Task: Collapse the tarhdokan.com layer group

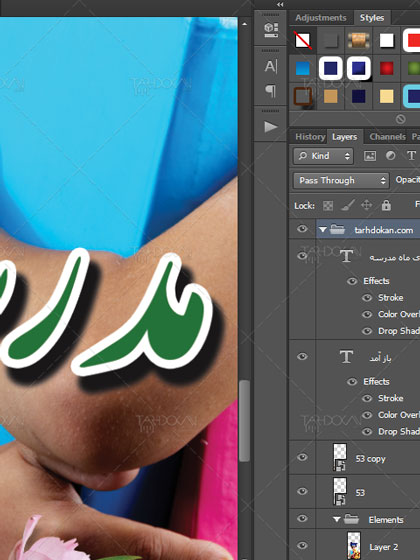Action: (x=323, y=230)
